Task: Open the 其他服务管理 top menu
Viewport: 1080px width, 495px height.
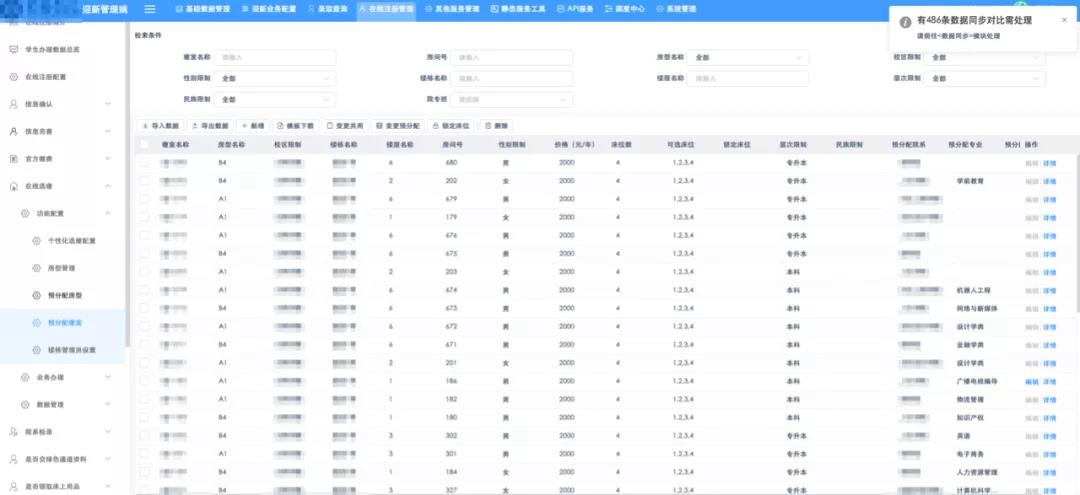Action: pos(452,10)
